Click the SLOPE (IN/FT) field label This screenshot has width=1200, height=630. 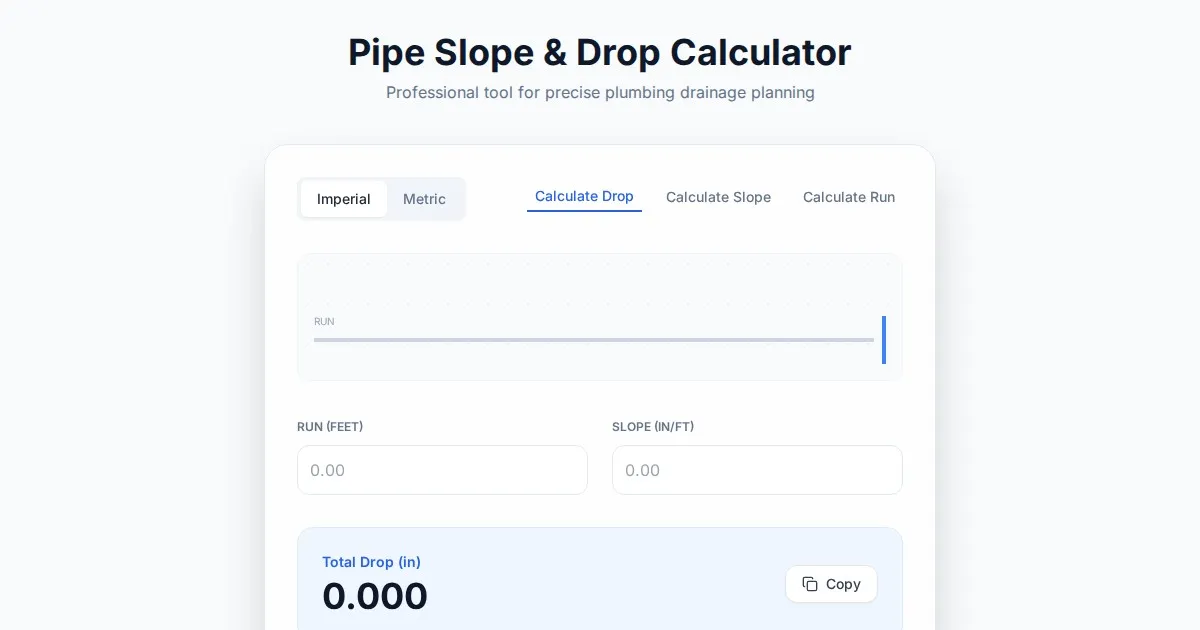pos(653,427)
